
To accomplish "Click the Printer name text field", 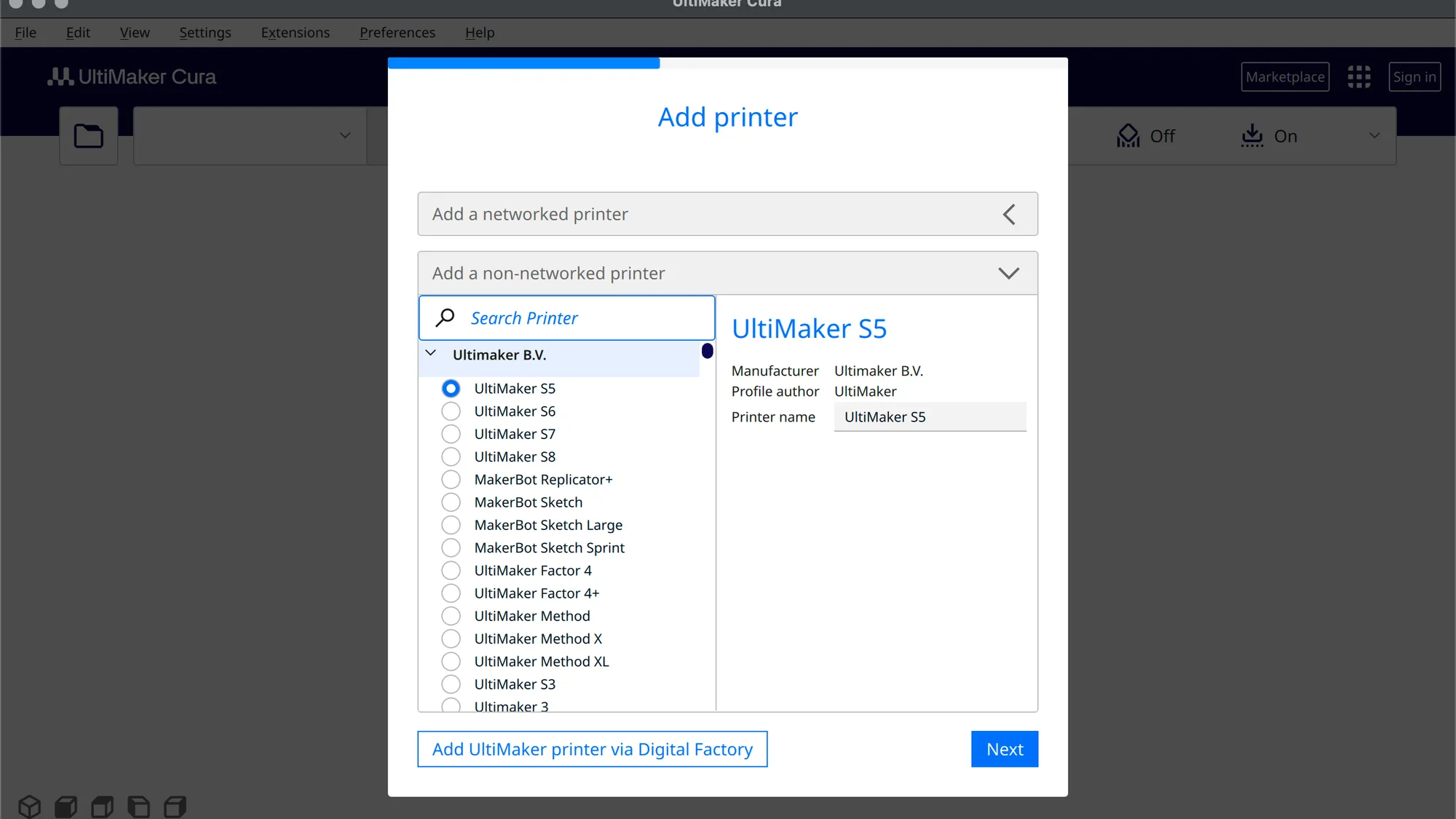I will pos(930,416).
